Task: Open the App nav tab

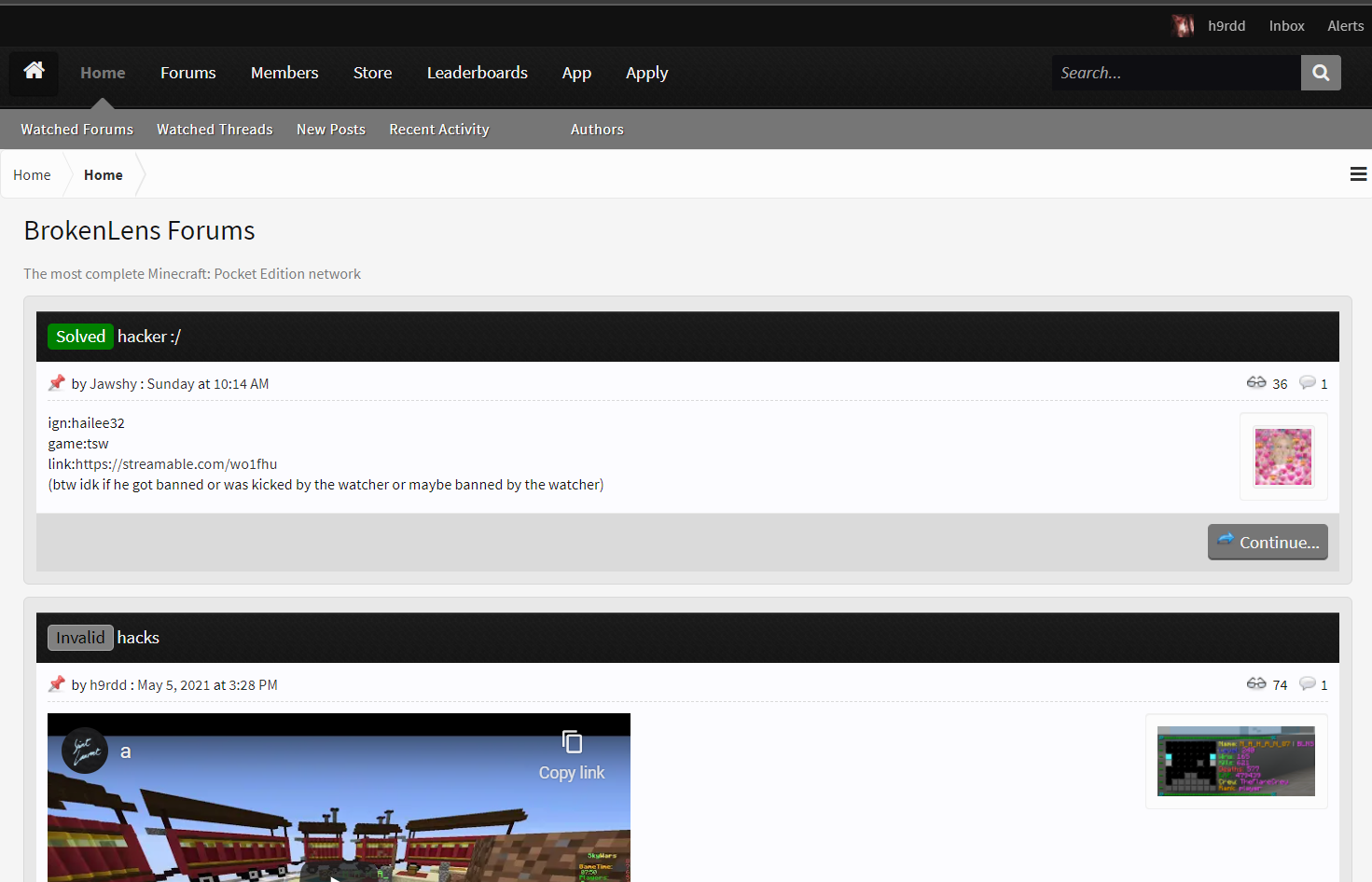Action: (x=576, y=73)
